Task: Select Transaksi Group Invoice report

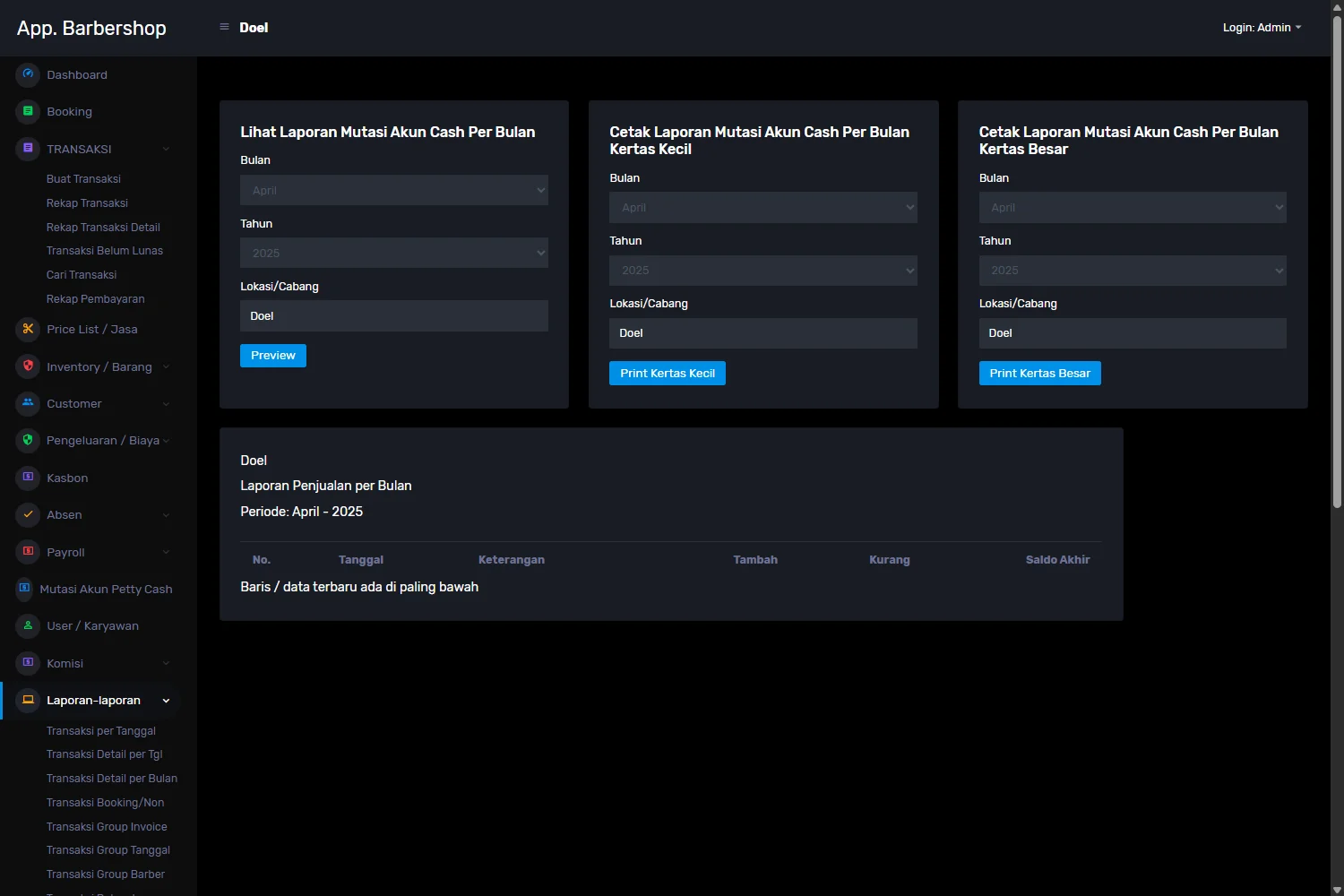Action: pyautogui.click(x=107, y=827)
